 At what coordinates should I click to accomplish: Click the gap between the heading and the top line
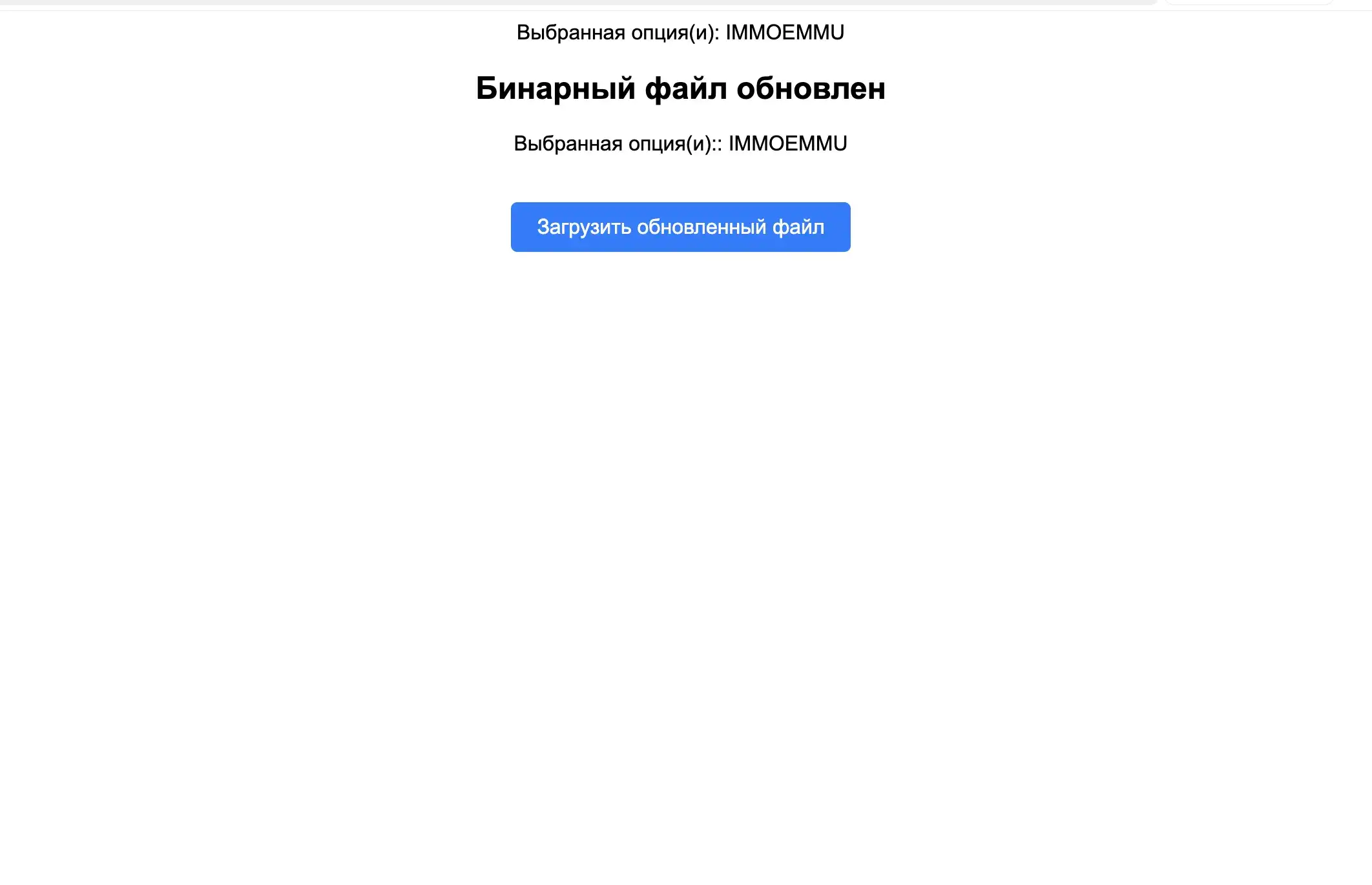680,57
